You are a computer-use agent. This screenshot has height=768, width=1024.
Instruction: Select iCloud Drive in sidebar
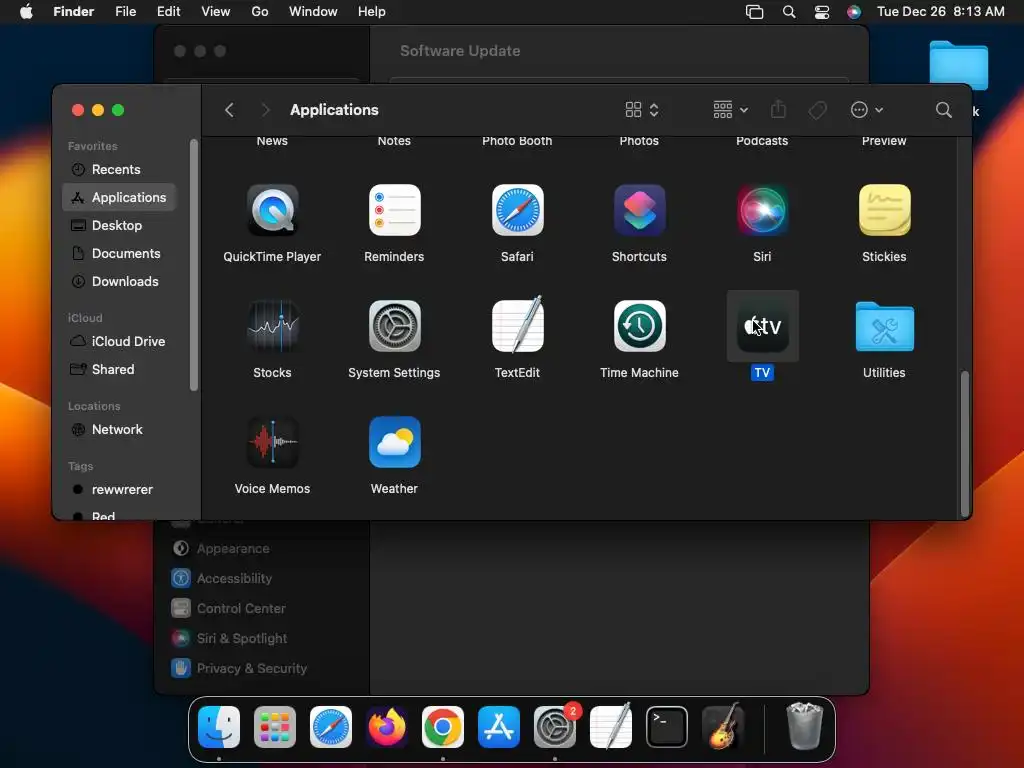tap(120, 342)
